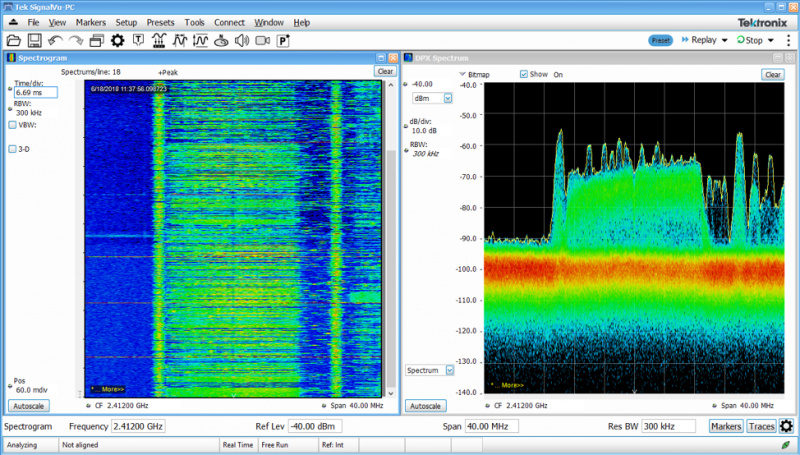Click the Open file folder icon
This screenshot has width=800, height=455.
pos(13,41)
